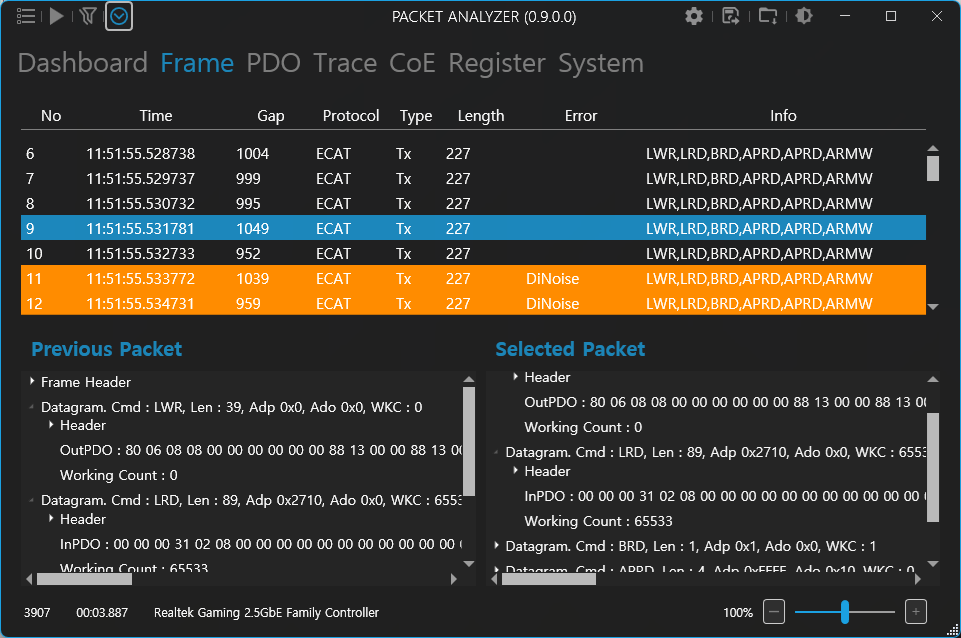Click the zoom in plus button
The image size is (961, 638).
916,612
